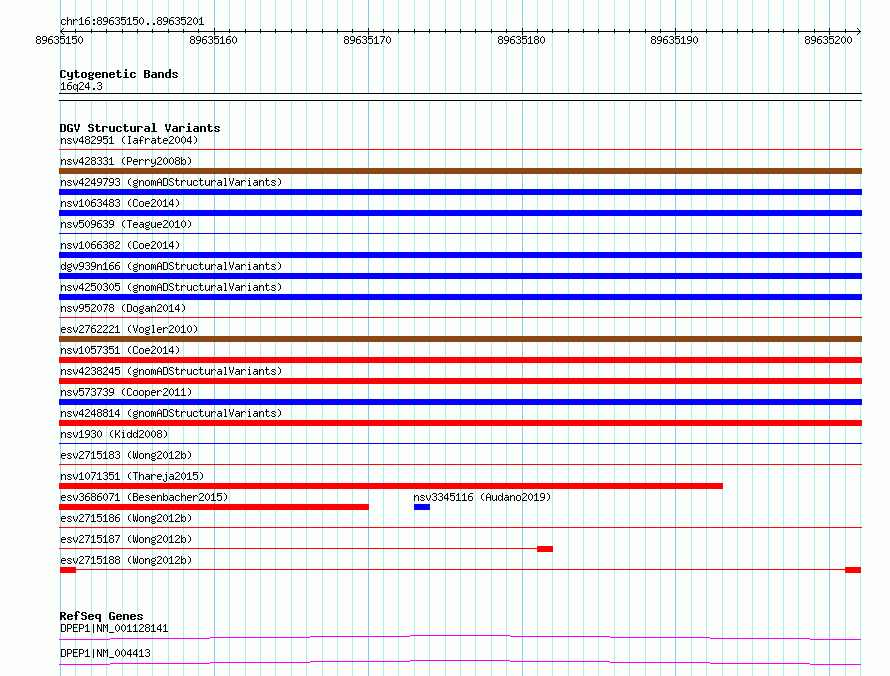Viewport: 890px width, 676px height.
Task: Select the brown bar under esv2762221 (Vogler2010)
Action: 460,339
